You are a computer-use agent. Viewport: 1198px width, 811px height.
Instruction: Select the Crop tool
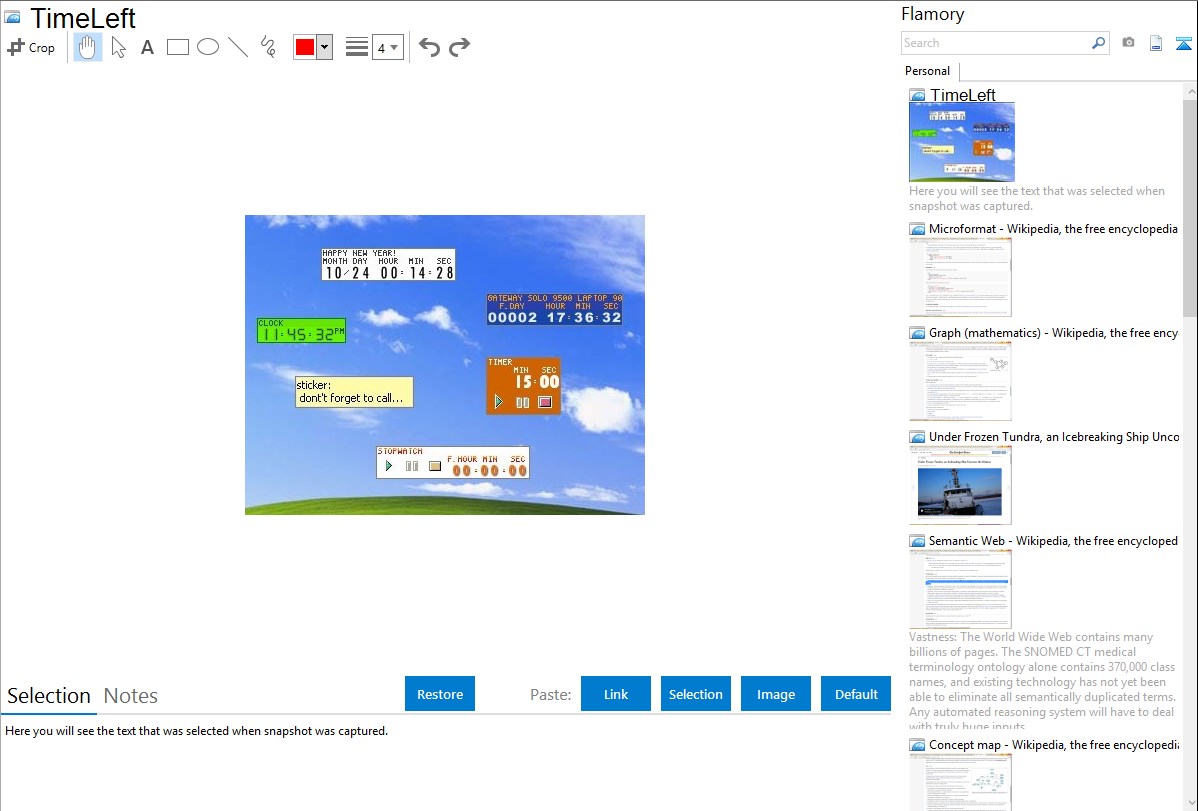pos(31,47)
